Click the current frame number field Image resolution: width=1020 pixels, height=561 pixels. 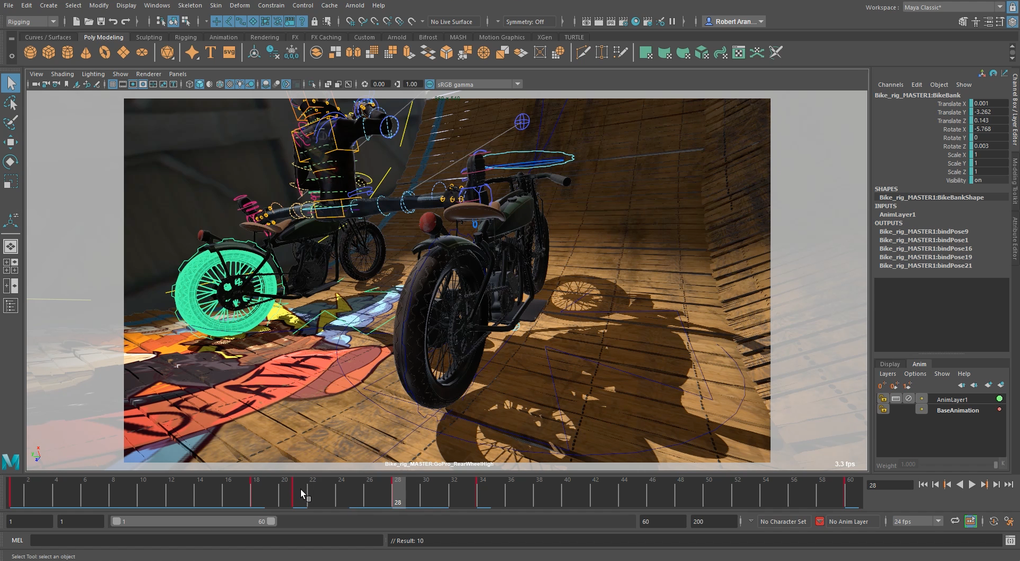[888, 484]
